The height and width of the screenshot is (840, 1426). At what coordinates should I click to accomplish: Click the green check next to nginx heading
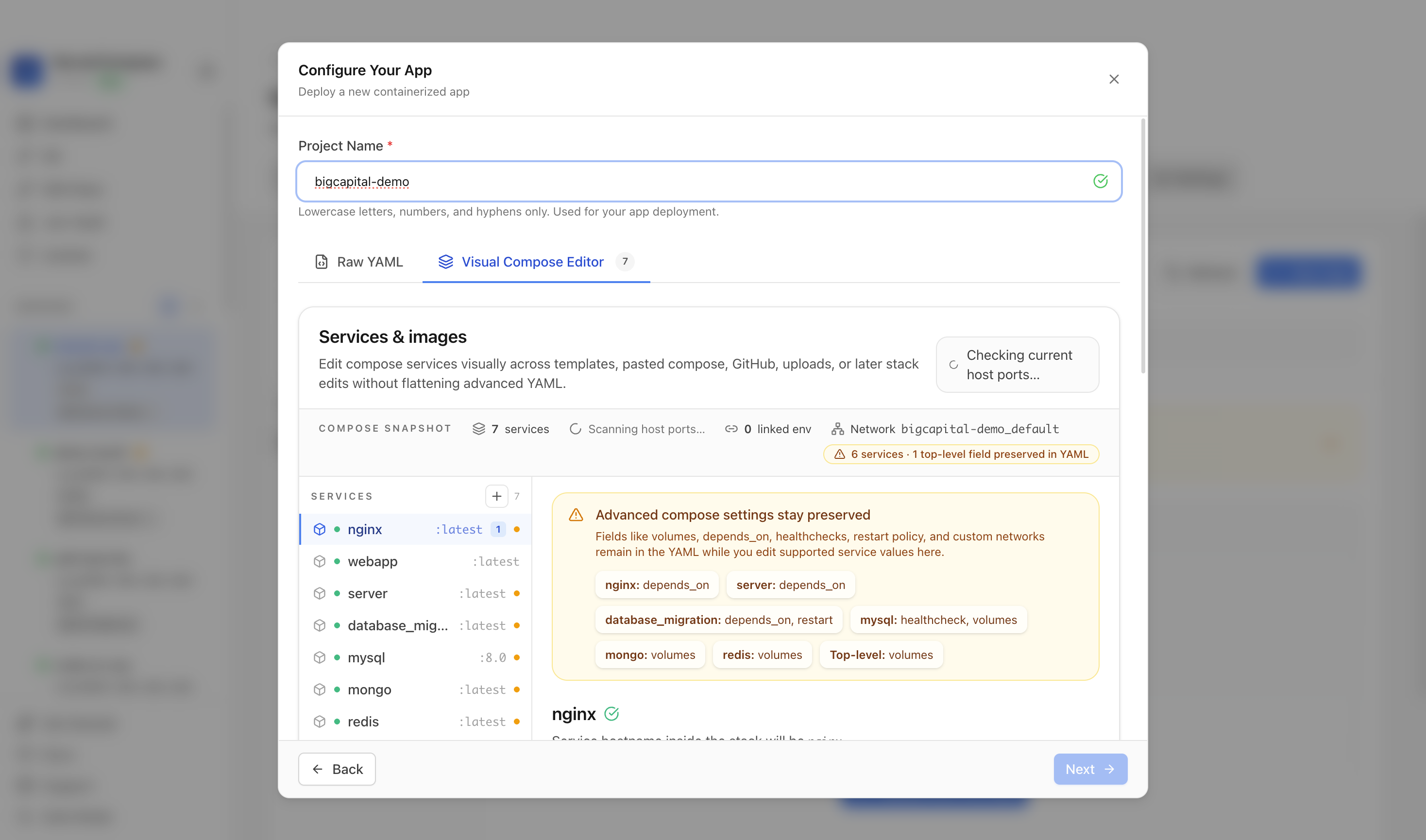pos(611,714)
